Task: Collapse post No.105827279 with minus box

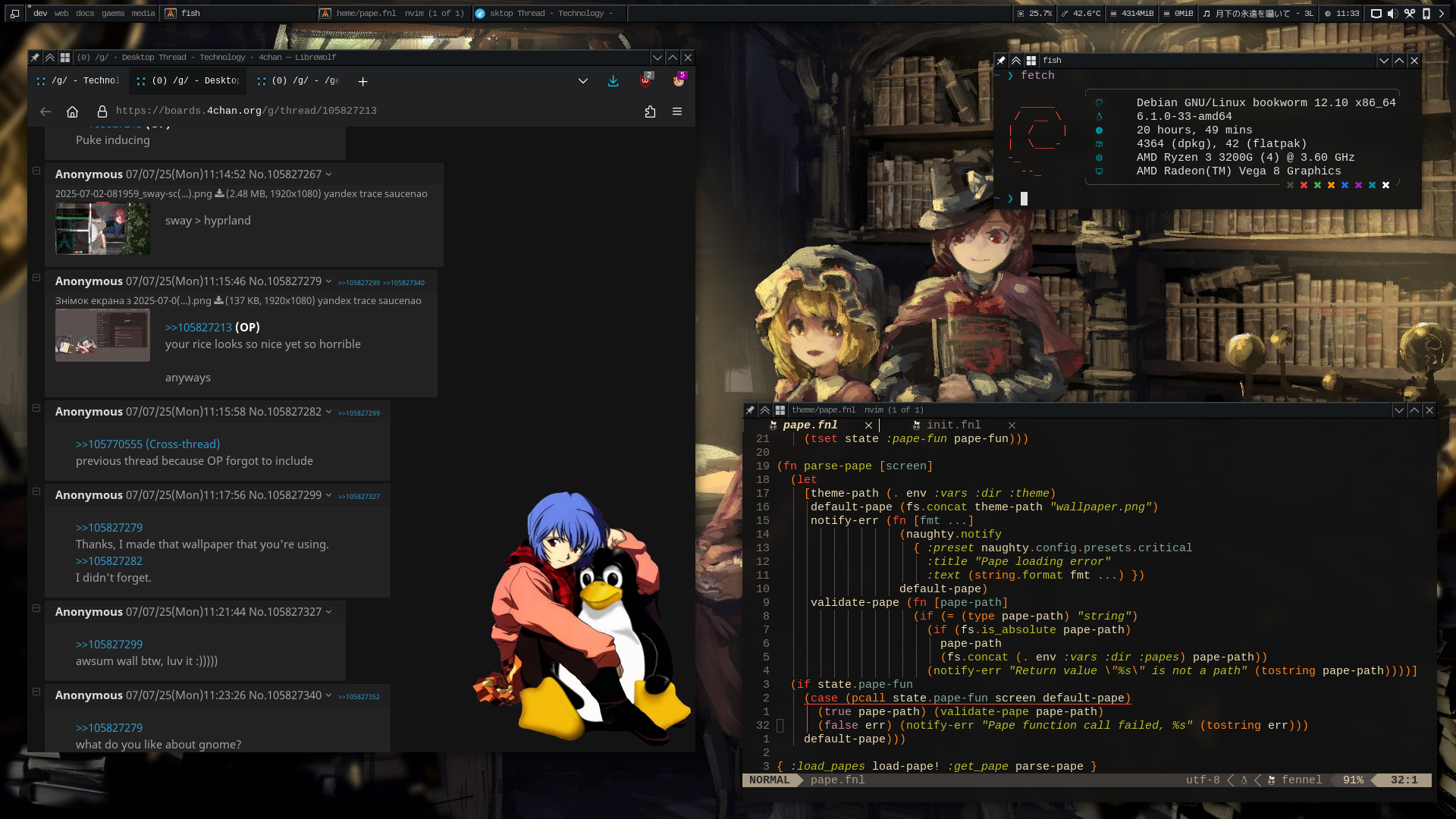Action: 36,278
